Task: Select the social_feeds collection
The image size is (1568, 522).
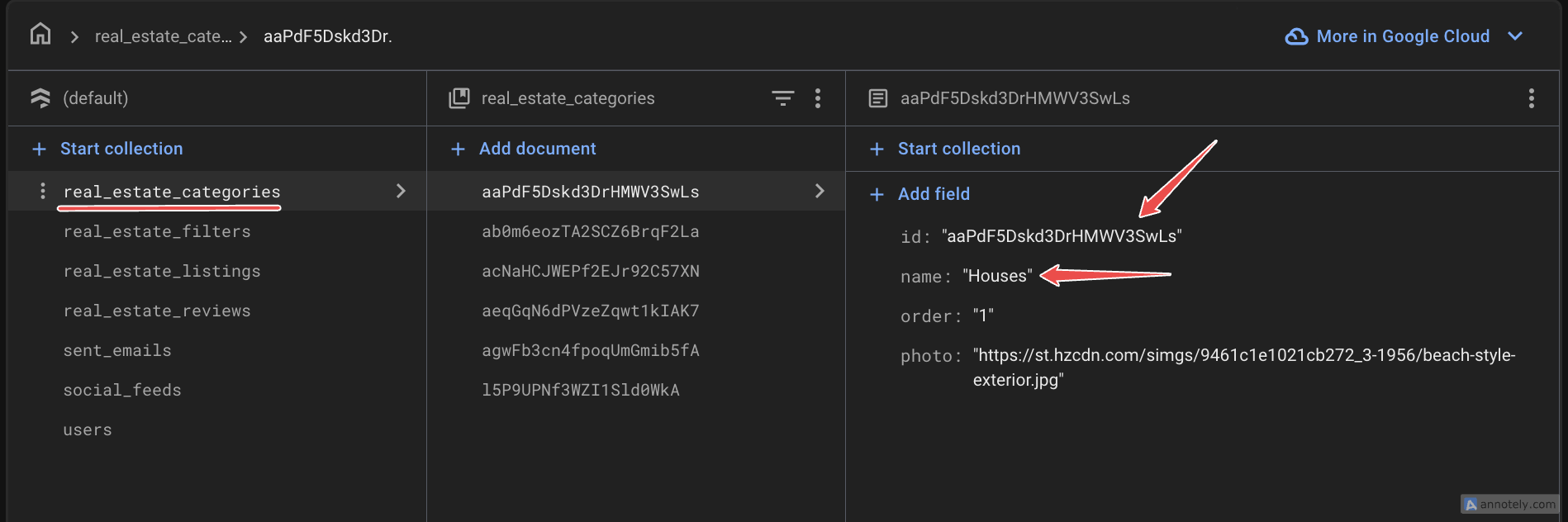Action: [122, 390]
